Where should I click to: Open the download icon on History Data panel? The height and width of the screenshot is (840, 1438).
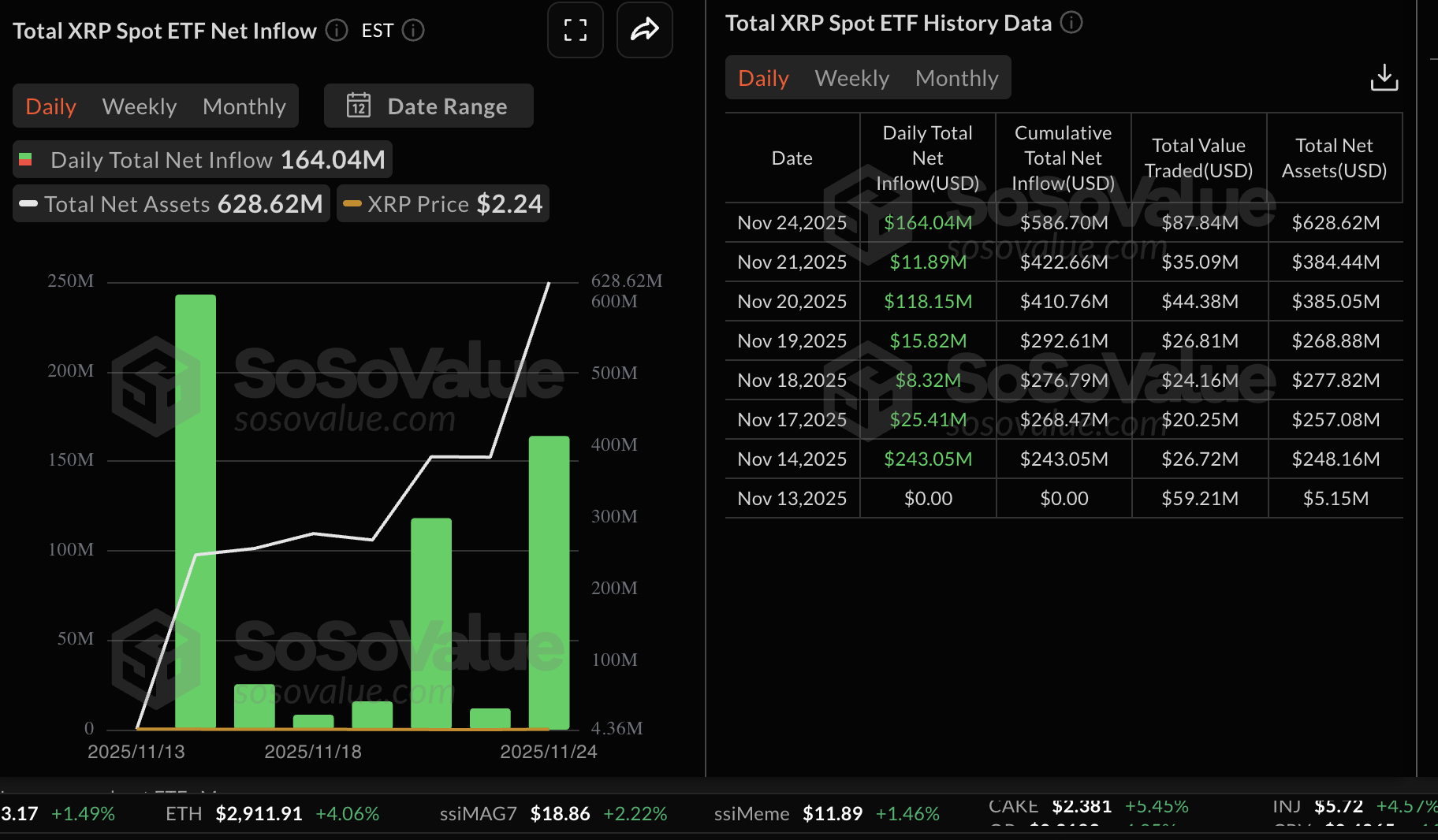[x=1384, y=76]
